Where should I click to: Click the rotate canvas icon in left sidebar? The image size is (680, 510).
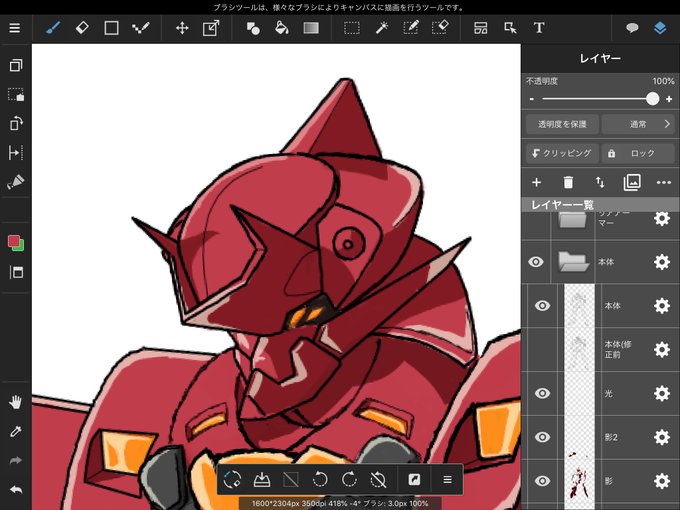click(16, 124)
